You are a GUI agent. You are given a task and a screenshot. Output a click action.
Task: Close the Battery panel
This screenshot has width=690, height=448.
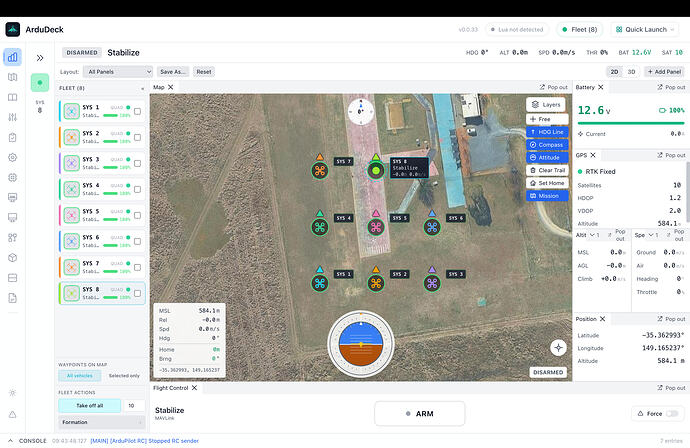(601, 87)
